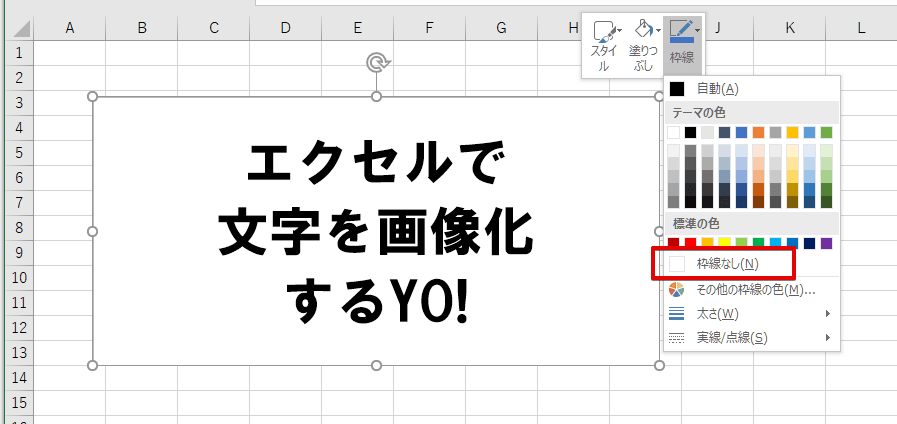The height and width of the screenshot is (424, 897).
Task: Pick the lightest gold shade below gold swatch
Action: point(792,150)
